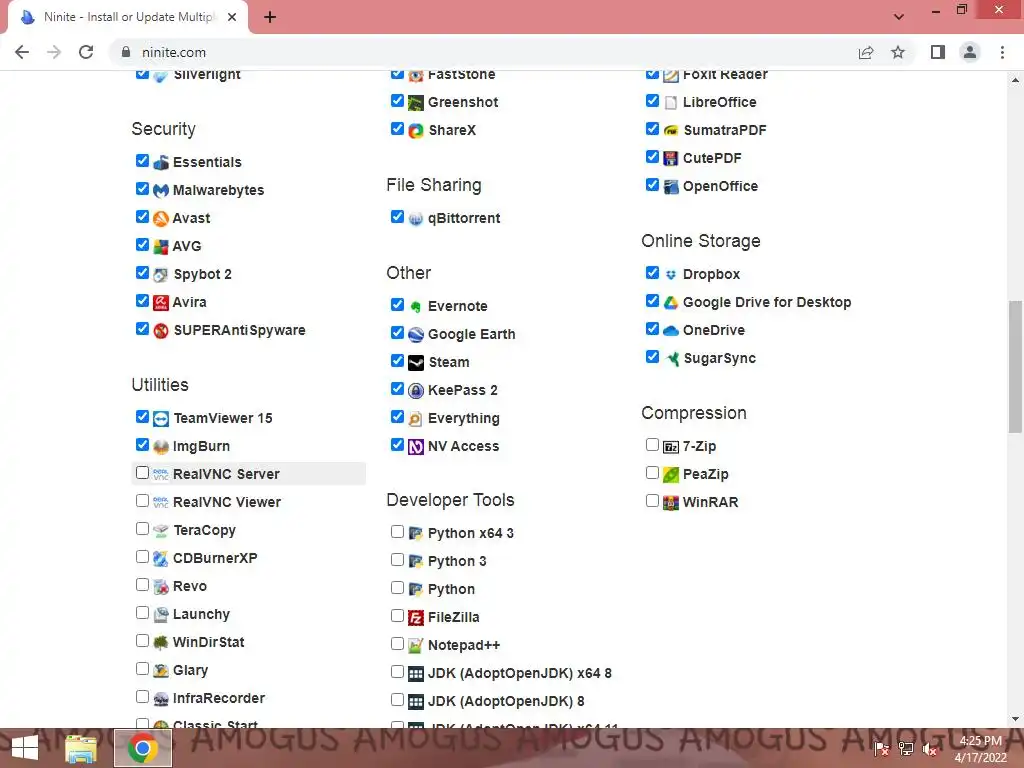Select the CDBurnerXP checkbox
Image resolution: width=1024 pixels, height=768 pixels.
(142, 556)
